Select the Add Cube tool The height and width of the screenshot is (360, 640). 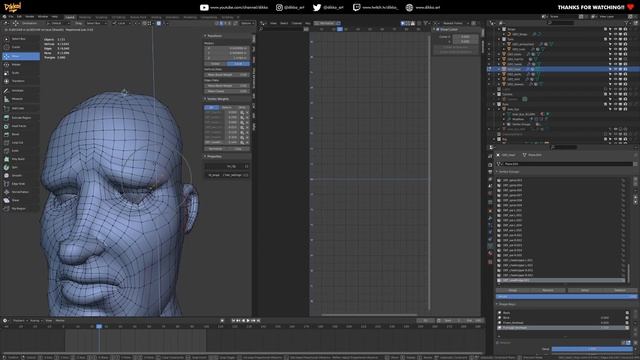coord(20,109)
